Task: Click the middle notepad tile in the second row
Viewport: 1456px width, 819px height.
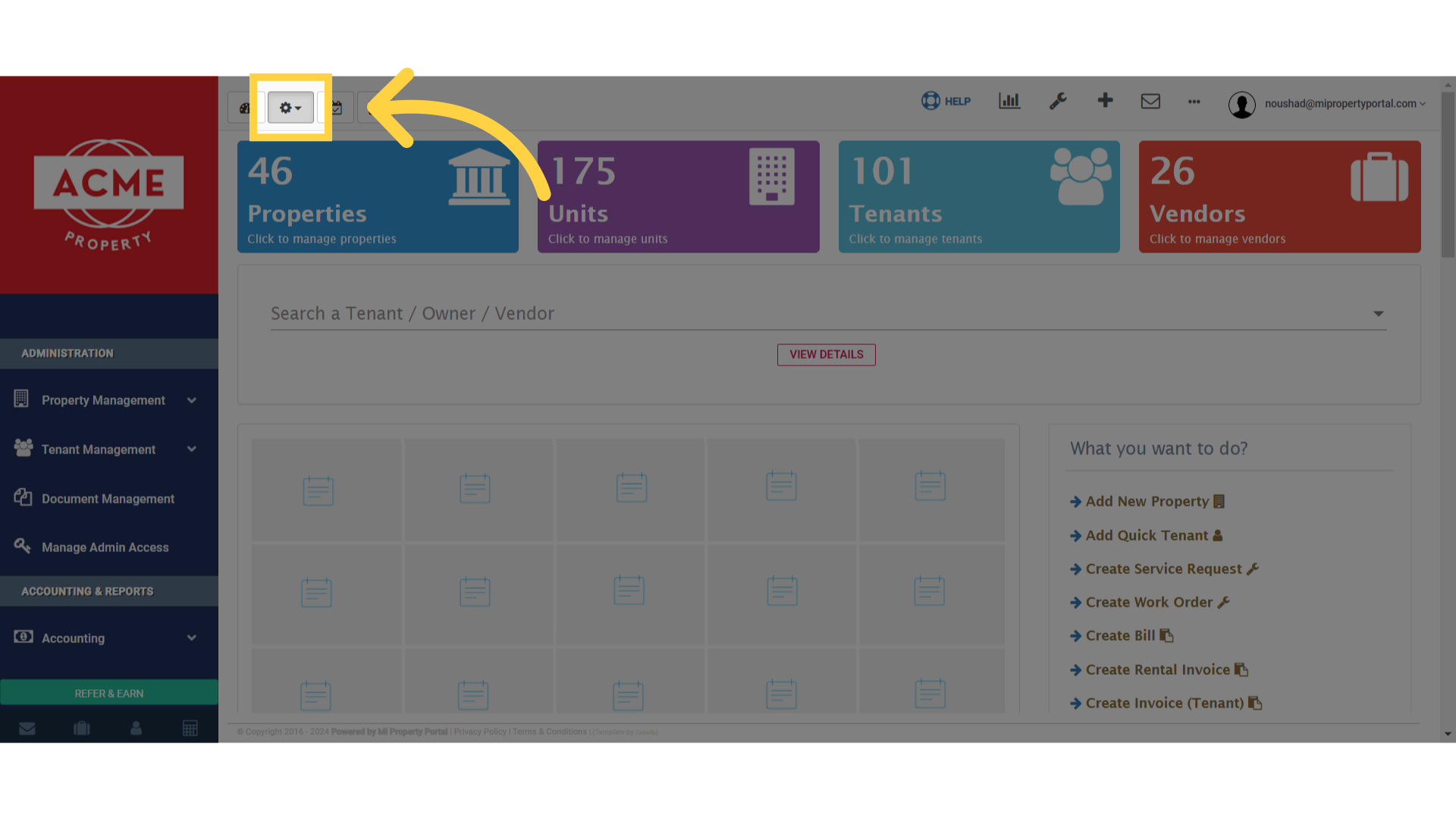Action: [x=629, y=594]
